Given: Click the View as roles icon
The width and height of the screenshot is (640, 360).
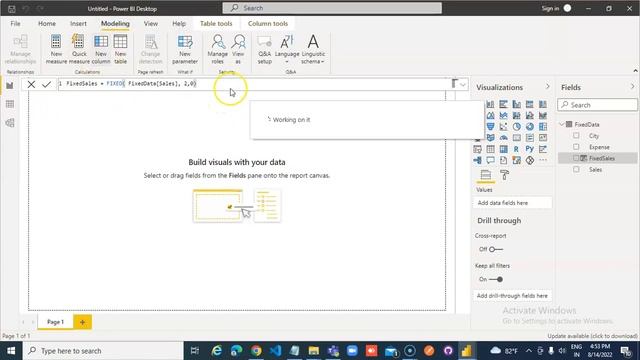Looking at the screenshot, I should tap(238, 49).
